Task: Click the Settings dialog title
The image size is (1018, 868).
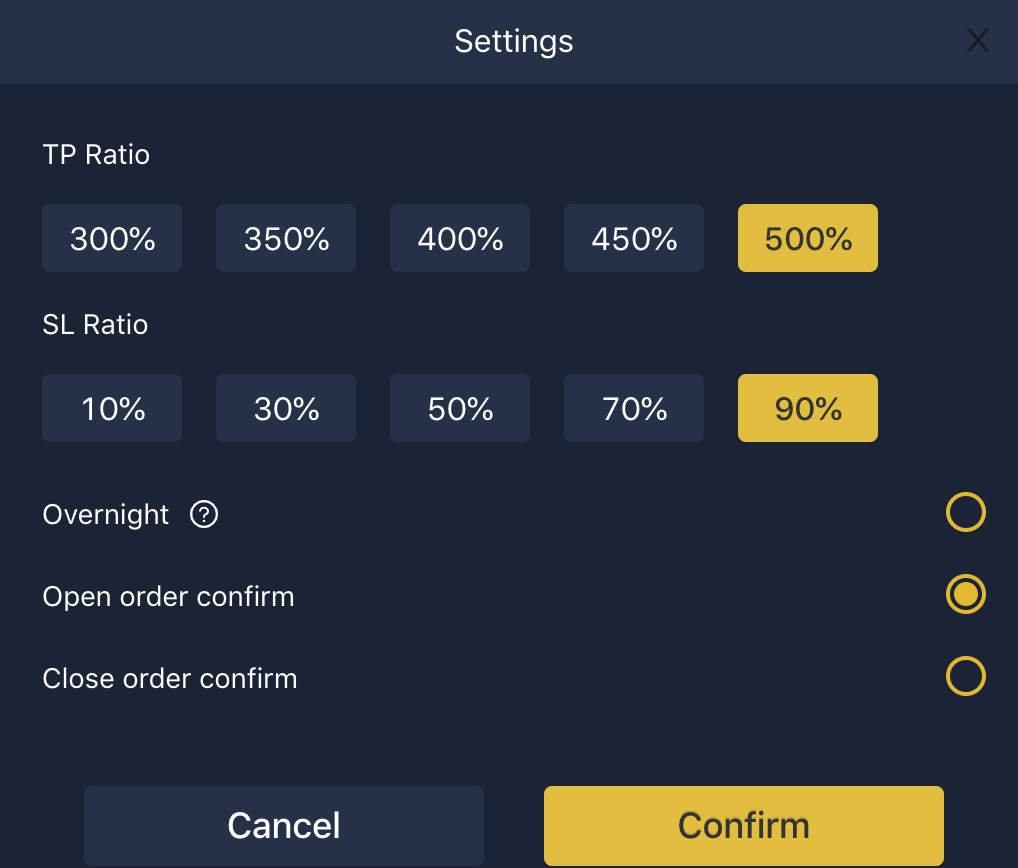Action: pos(514,42)
